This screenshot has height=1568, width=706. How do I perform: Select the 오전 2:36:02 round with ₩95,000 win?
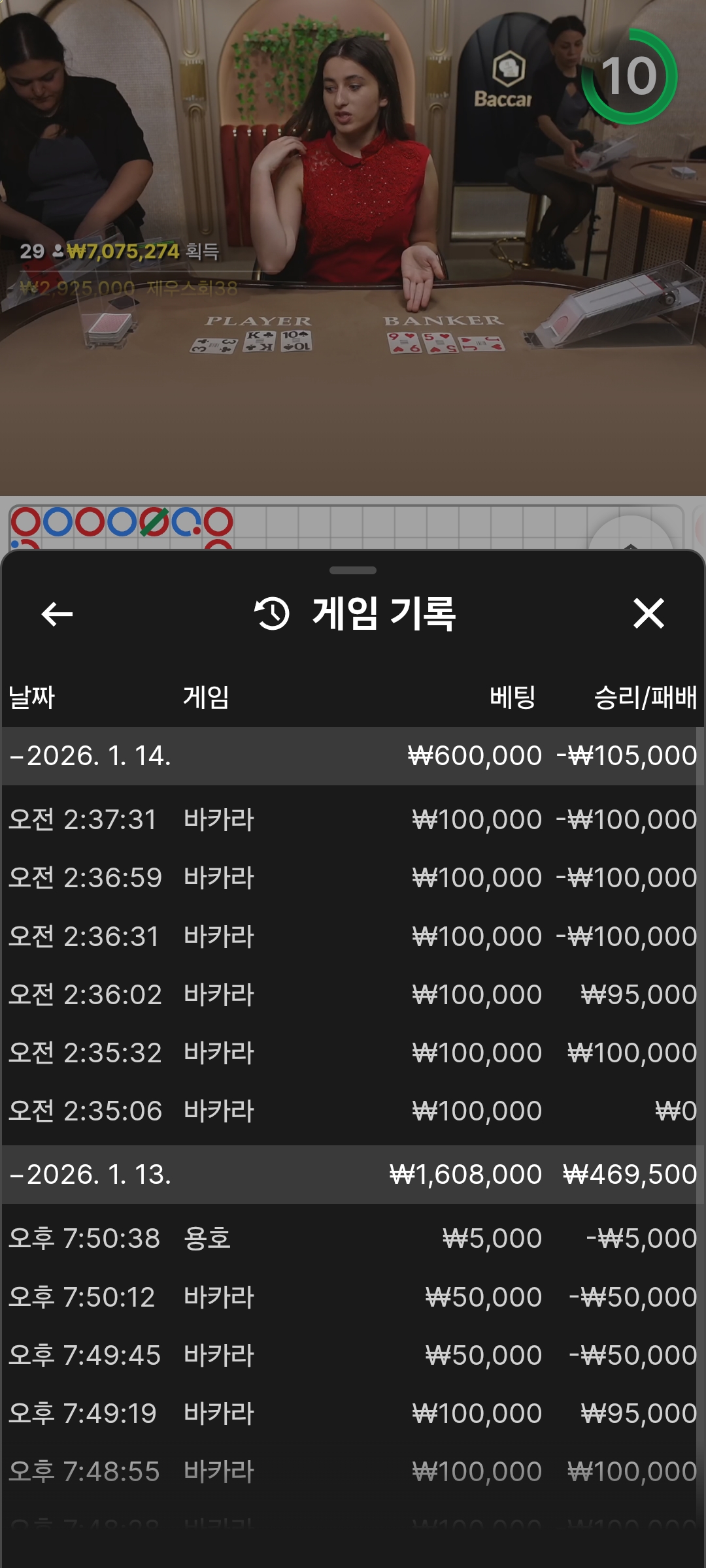pyautogui.click(x=353, y=994)
